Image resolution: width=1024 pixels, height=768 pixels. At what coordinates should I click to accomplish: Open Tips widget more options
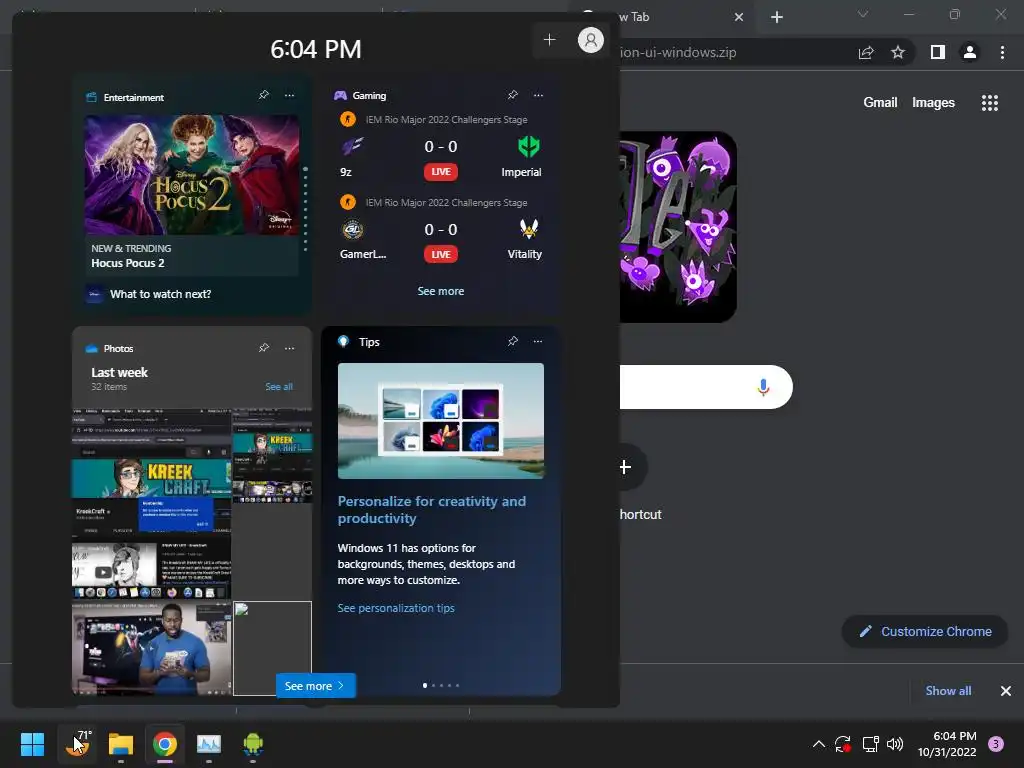point(537,342)
